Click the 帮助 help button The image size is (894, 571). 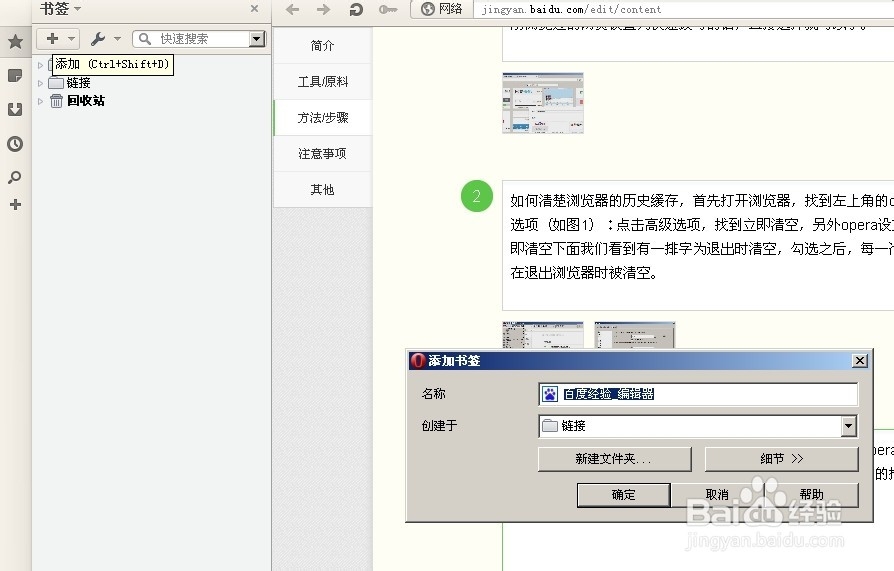coord(811,495)
